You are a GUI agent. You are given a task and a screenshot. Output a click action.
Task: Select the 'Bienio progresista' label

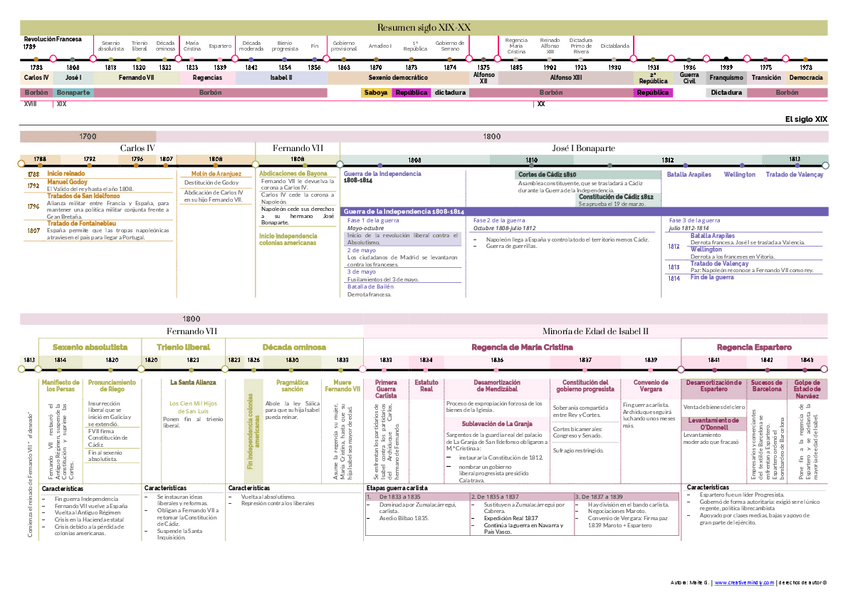pos(284,46)
